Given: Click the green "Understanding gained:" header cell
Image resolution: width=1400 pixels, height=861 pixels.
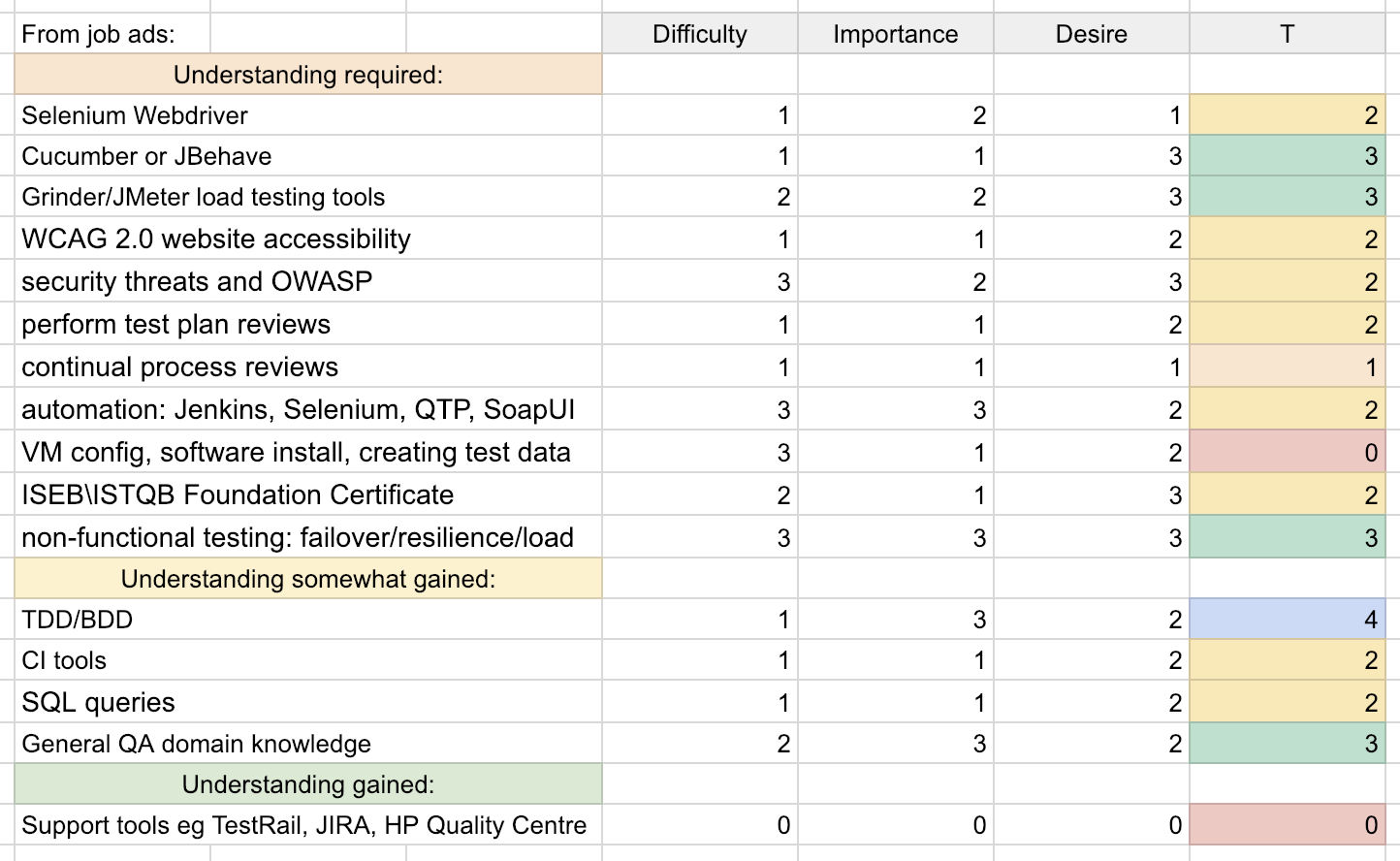Looking at the screenshot, I should point(307,784).
